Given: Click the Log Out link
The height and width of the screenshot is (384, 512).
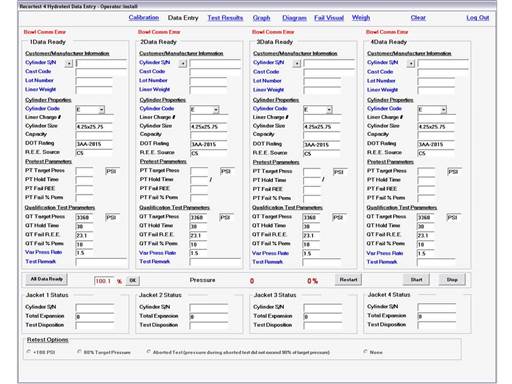Looking at the screenshot, I should pyautogui.click(x=478, y=18).
